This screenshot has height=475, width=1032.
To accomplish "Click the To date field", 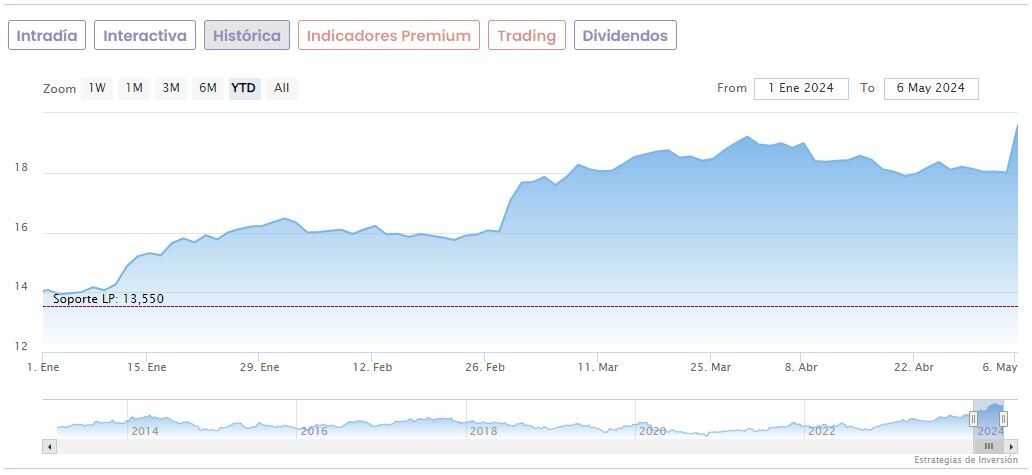I will click(x=930, y=88).
